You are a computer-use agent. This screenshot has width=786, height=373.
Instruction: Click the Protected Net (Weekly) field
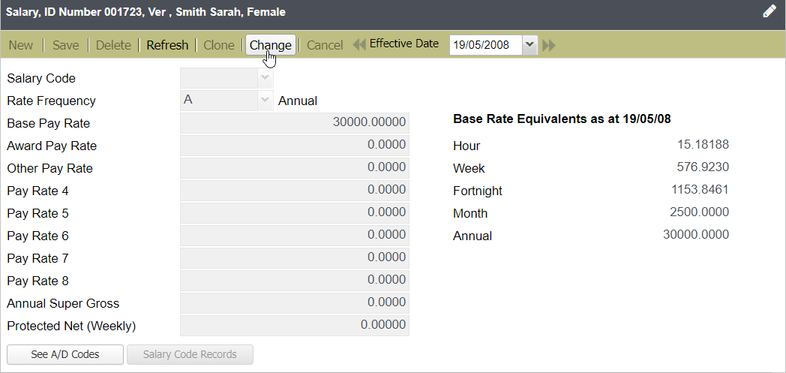[x=295, y=325]
